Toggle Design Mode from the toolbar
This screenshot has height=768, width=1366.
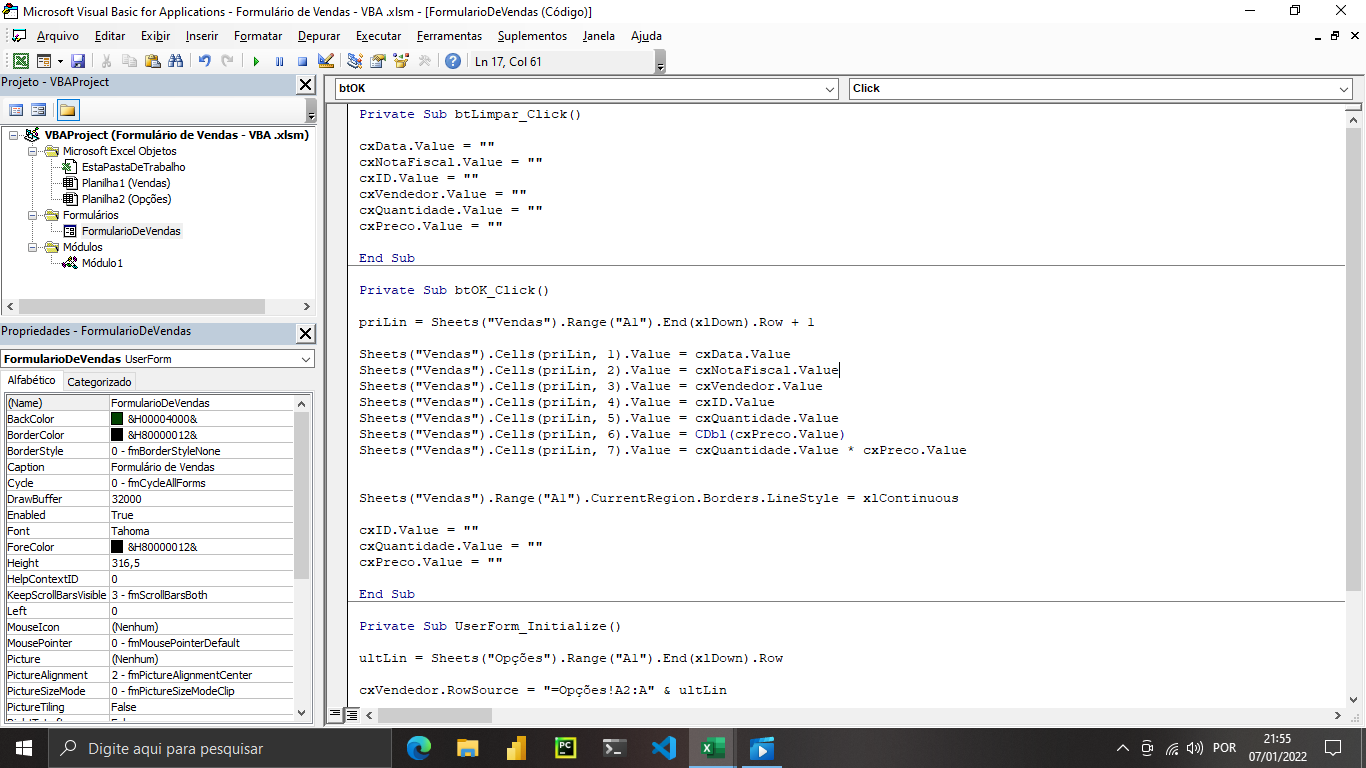(x=325, y=60)
